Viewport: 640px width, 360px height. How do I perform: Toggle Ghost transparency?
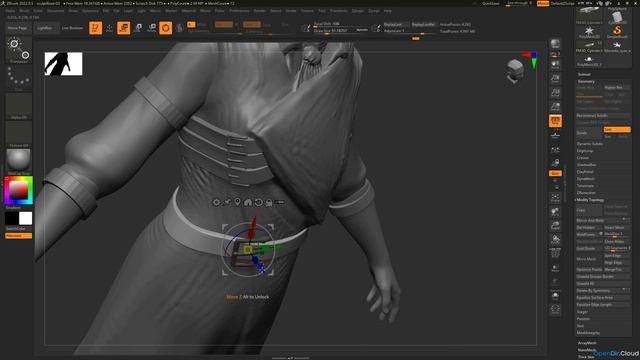coord(555,282)
